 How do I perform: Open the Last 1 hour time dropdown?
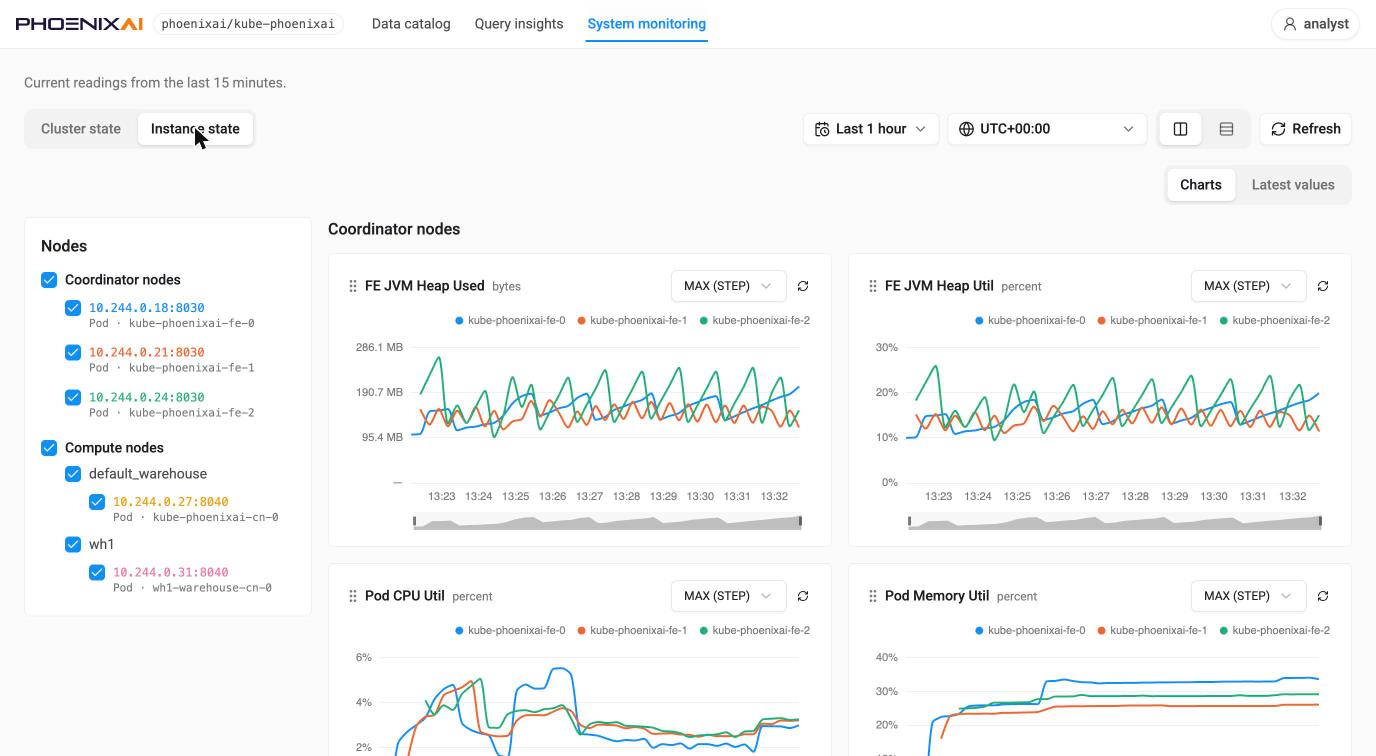[871, 129]
